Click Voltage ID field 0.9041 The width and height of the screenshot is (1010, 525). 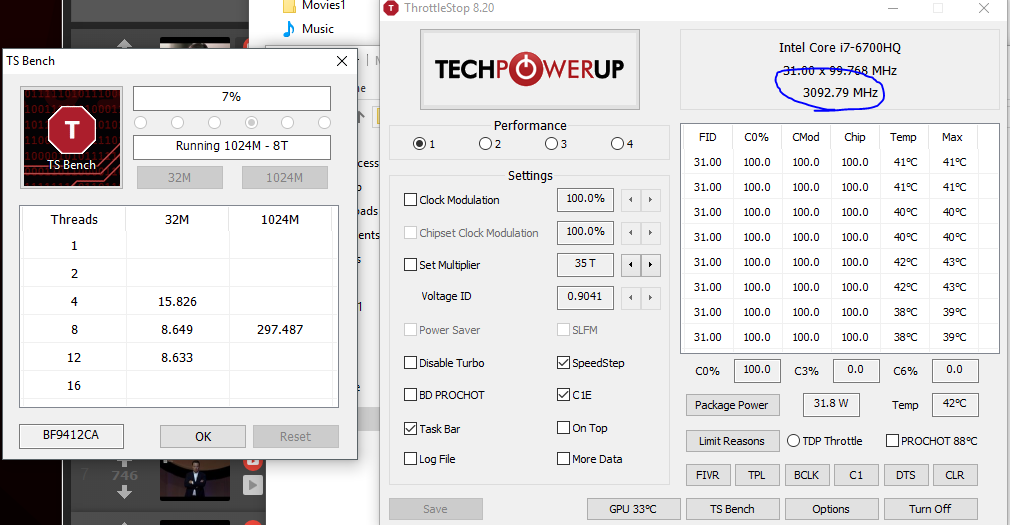pos(585,297)
